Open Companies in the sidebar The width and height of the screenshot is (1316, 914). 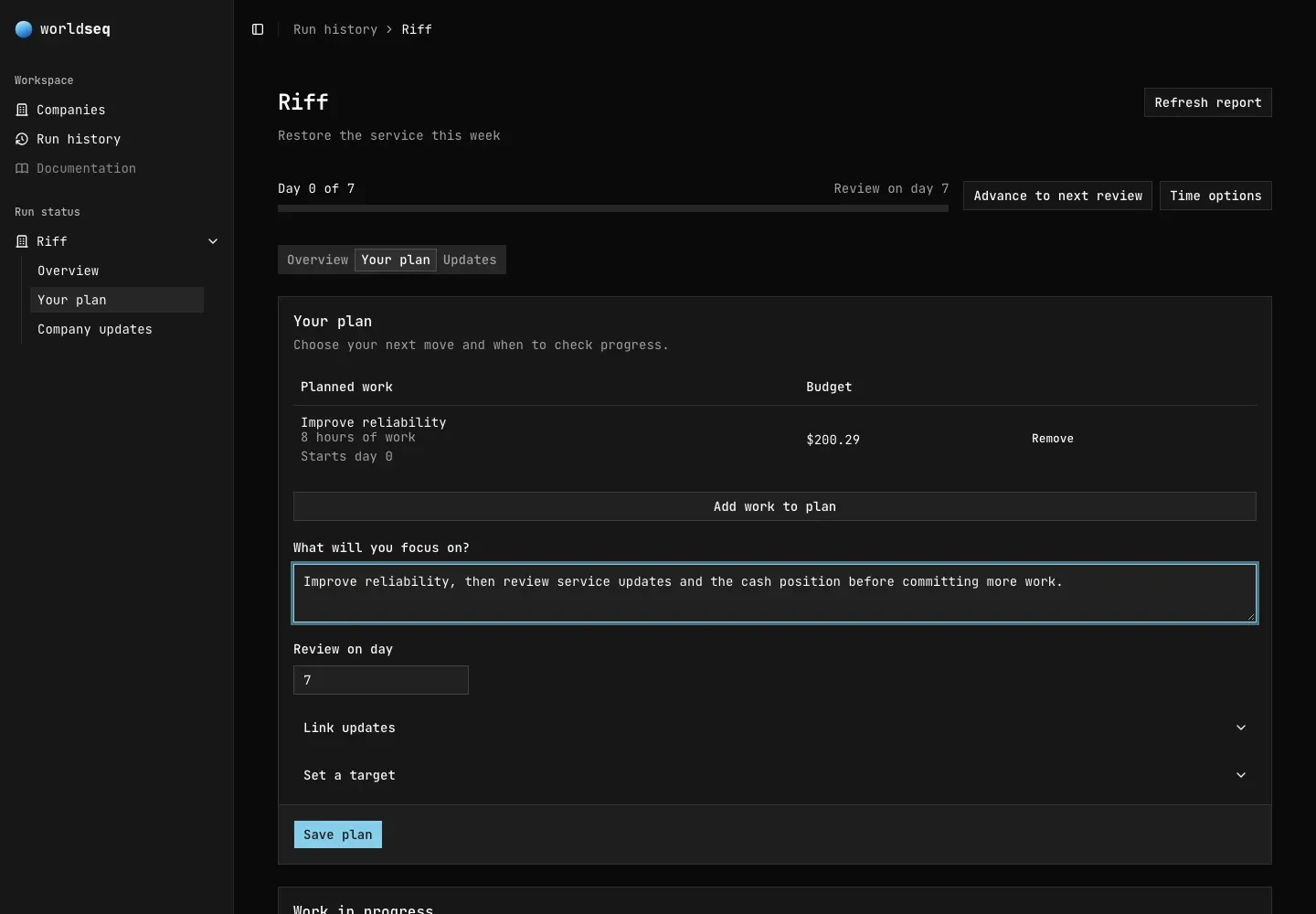[x=117, y=110]
